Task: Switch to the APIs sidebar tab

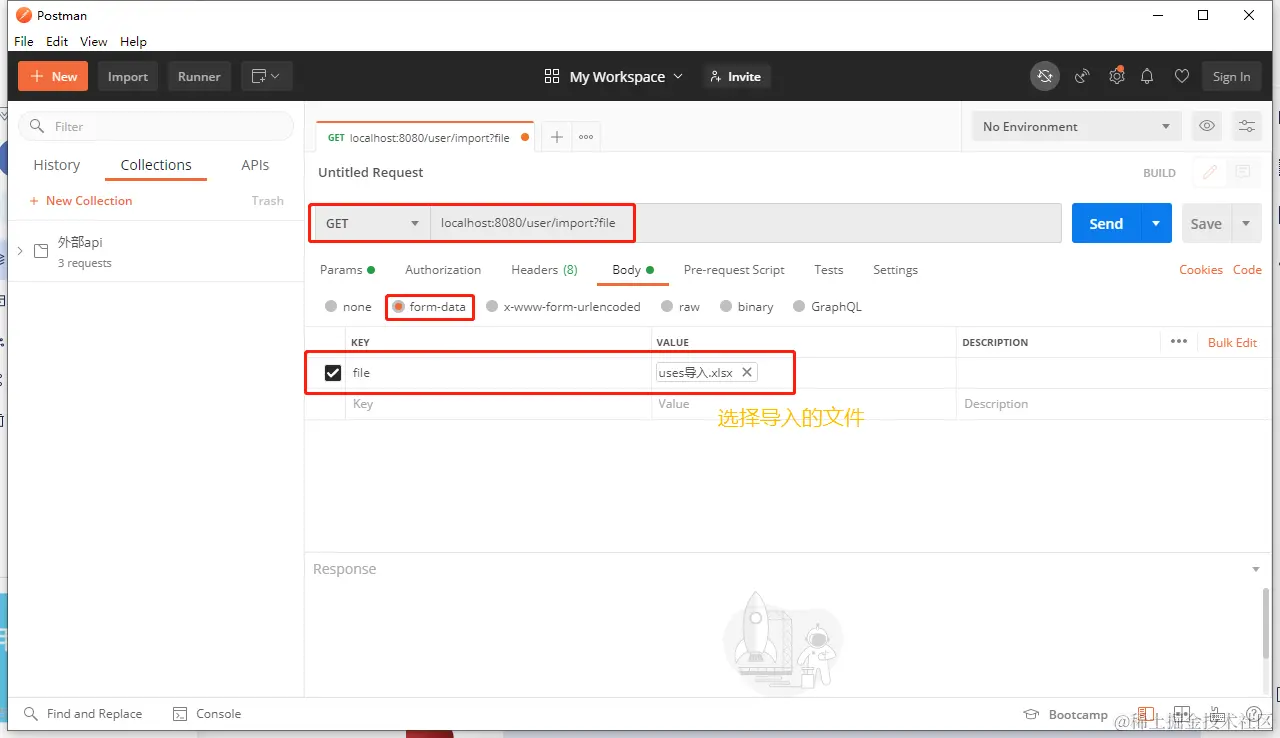Action: pos(255,165)
